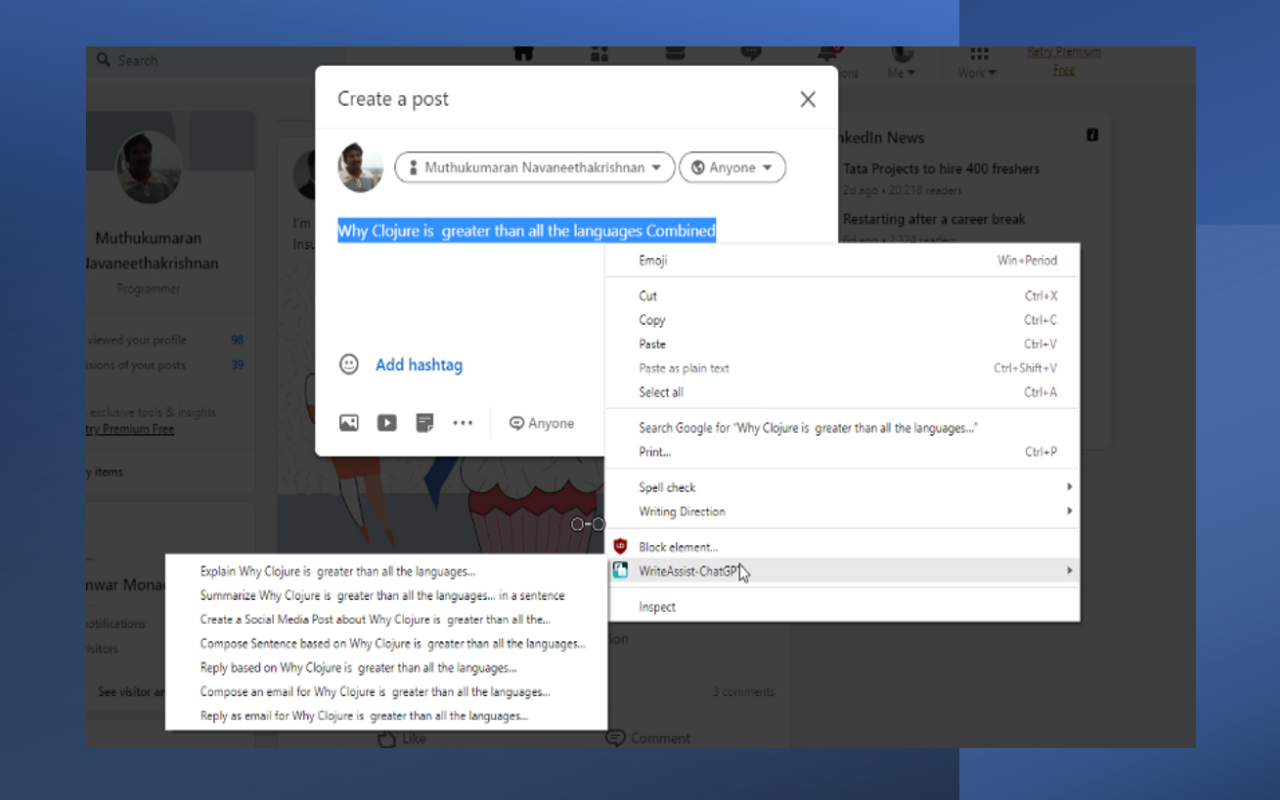
Task: Go to LinkedIn Home via the house icon
Action: [522, 51]
